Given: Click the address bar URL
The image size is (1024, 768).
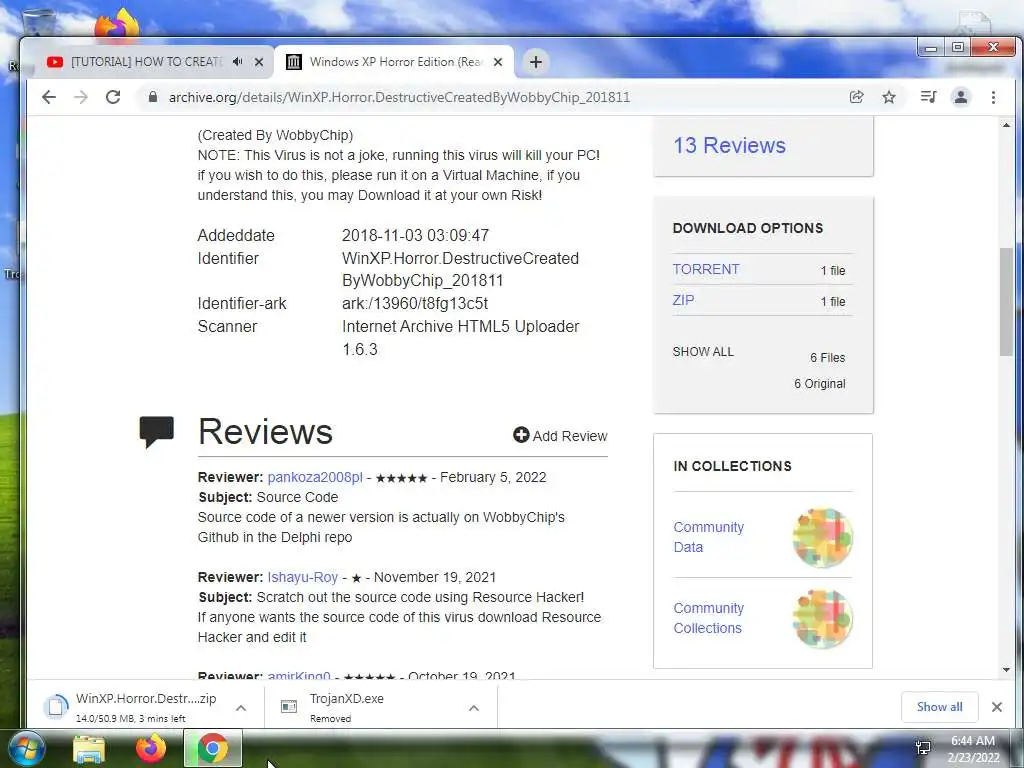Looking at the screenshot, I should (x=399, y=97).
